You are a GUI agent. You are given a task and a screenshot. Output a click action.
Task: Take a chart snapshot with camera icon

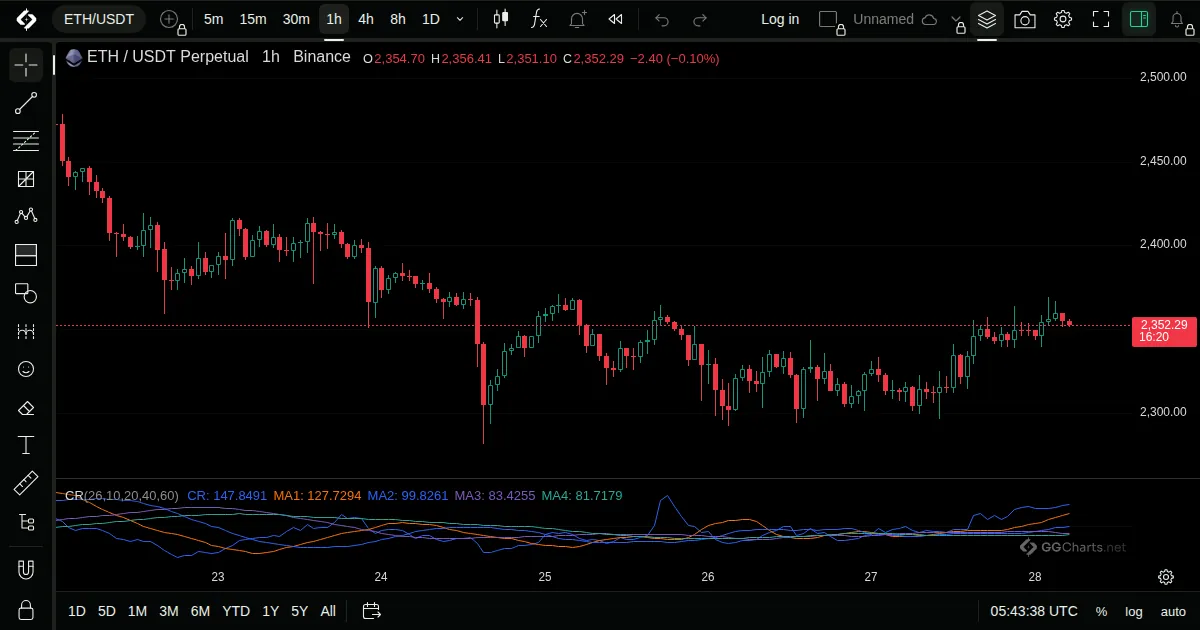coord(1025,19)
